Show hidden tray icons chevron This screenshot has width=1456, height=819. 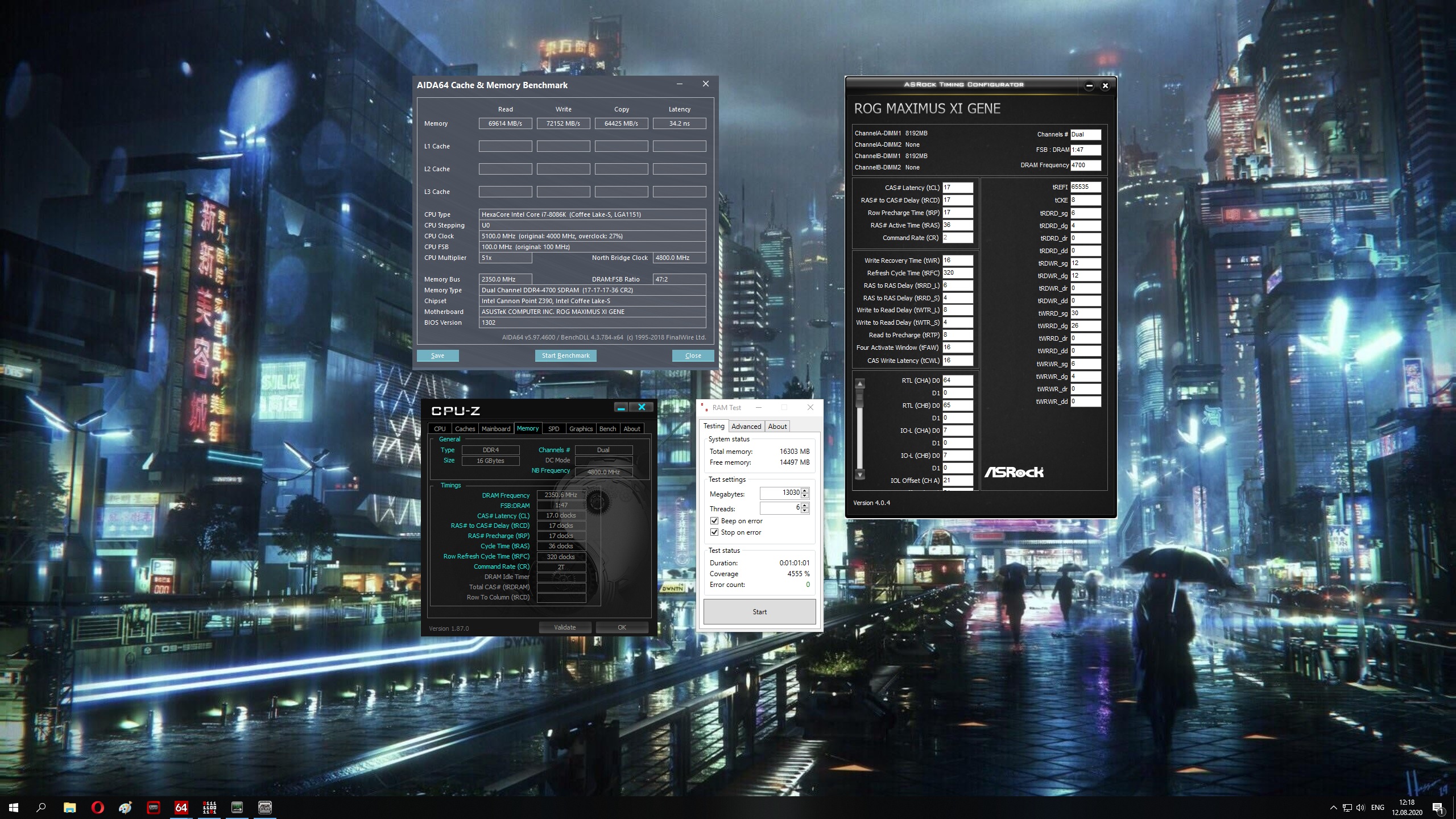coord(1333,808)
